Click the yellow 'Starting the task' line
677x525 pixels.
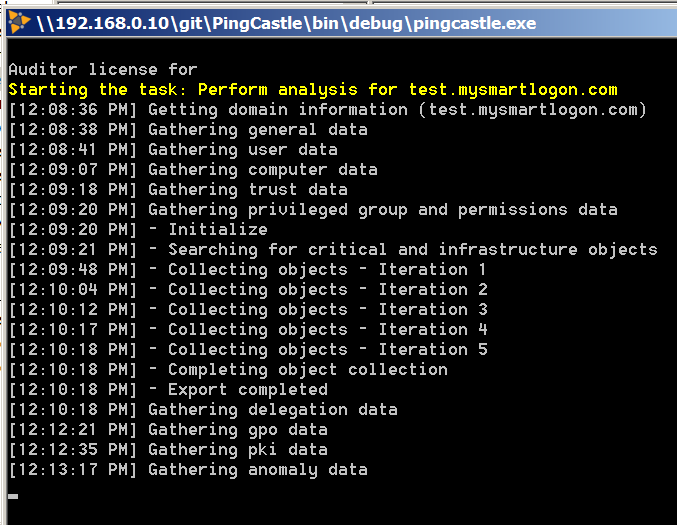point(313,89)
